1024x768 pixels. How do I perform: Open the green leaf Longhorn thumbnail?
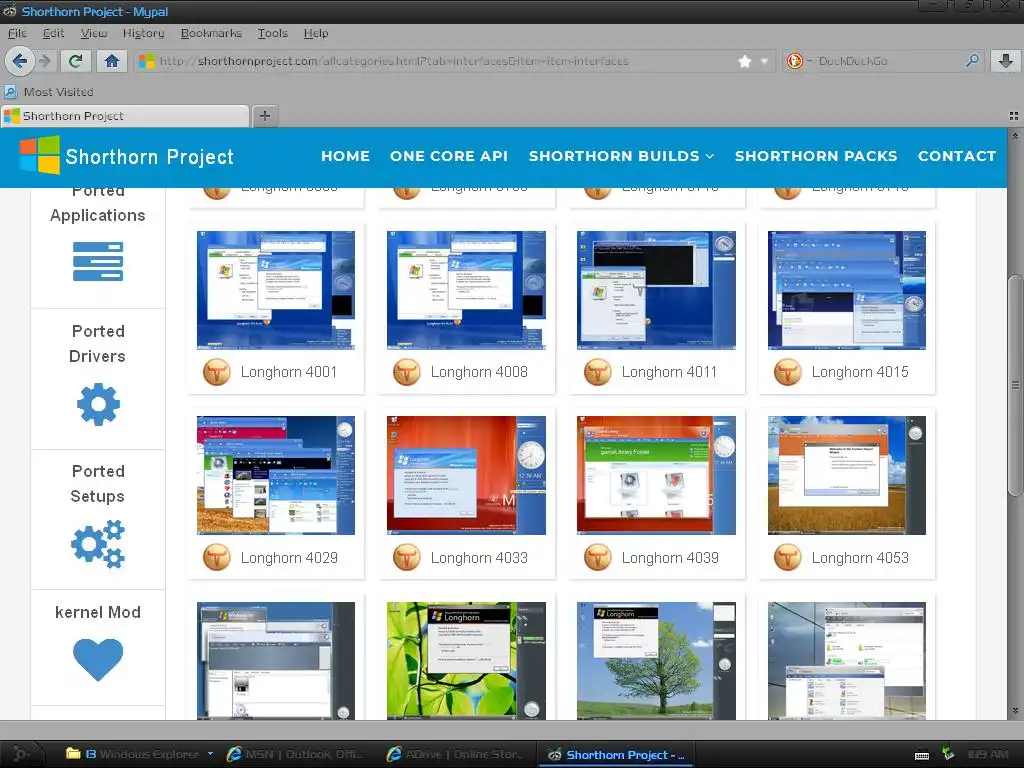click(x=466, y=661)
